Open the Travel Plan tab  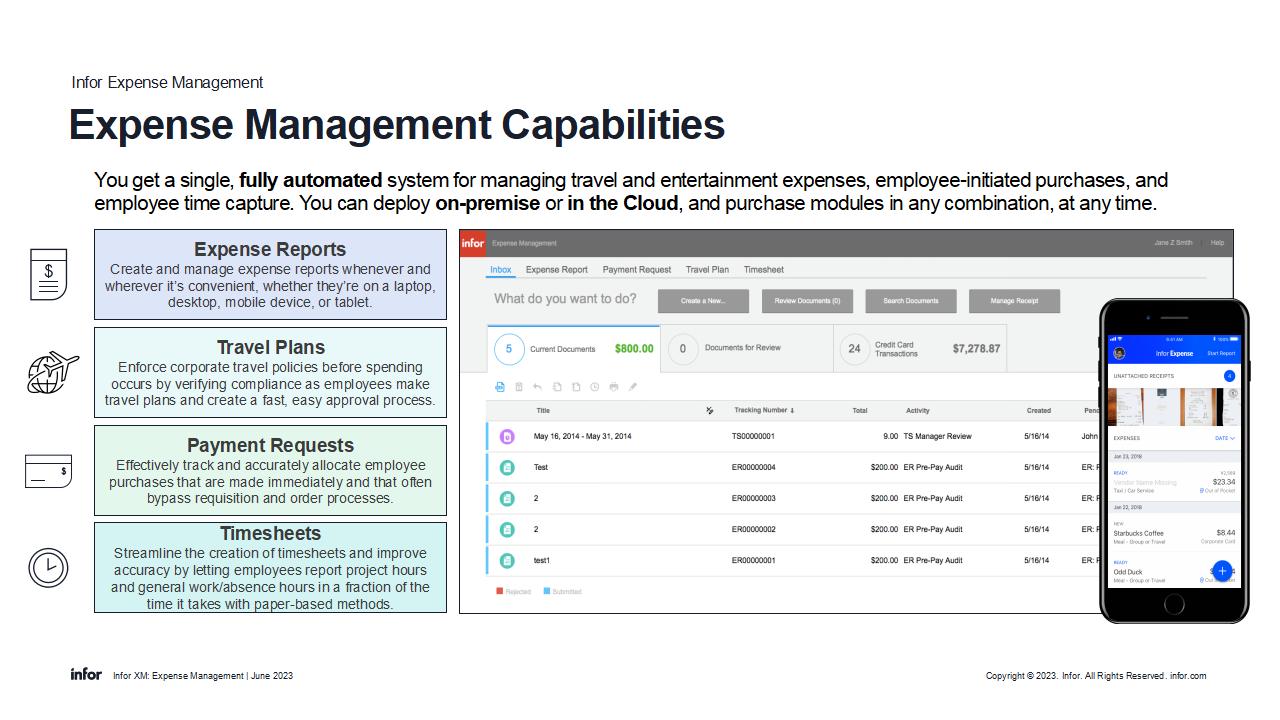coord(707,270)
